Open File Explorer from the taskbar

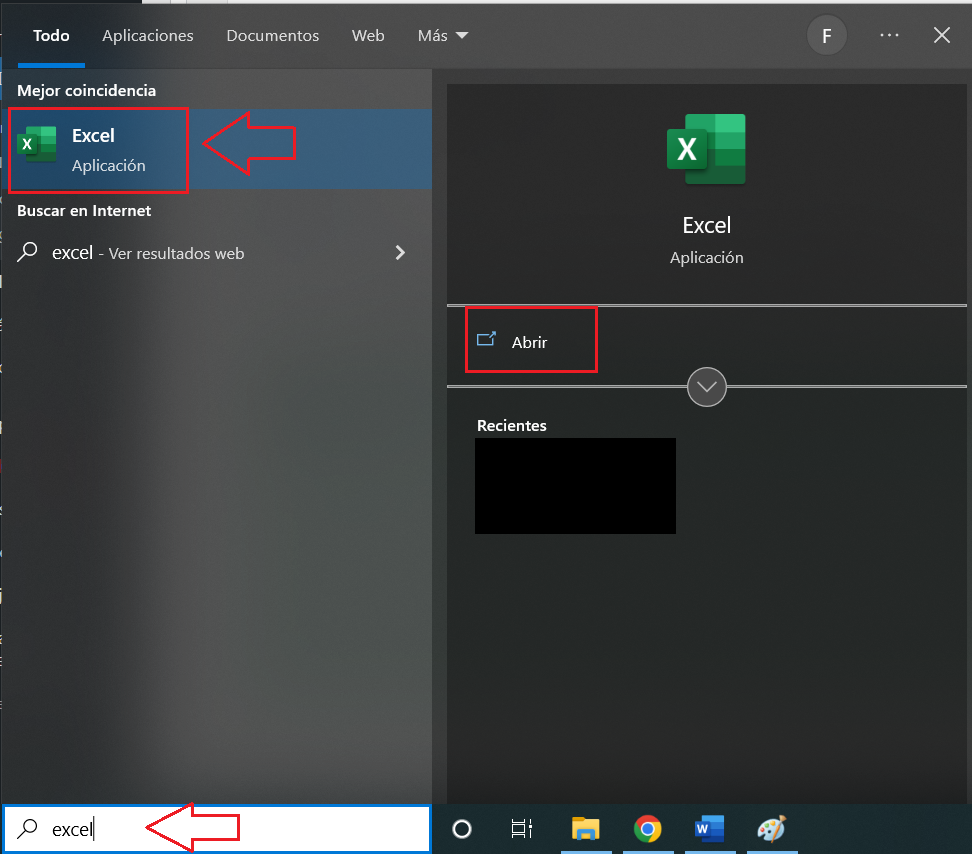point(585,829)
